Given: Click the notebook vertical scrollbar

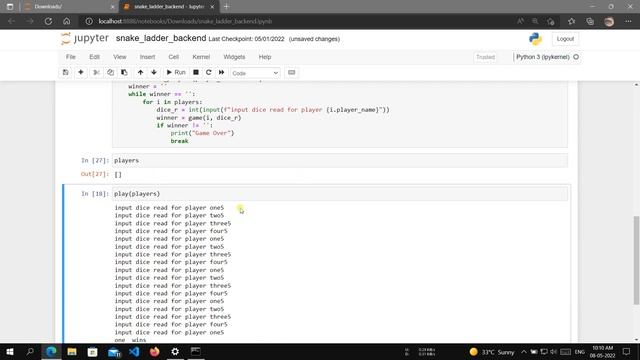Looking at the screenshot, I should [x=636, y=260].
